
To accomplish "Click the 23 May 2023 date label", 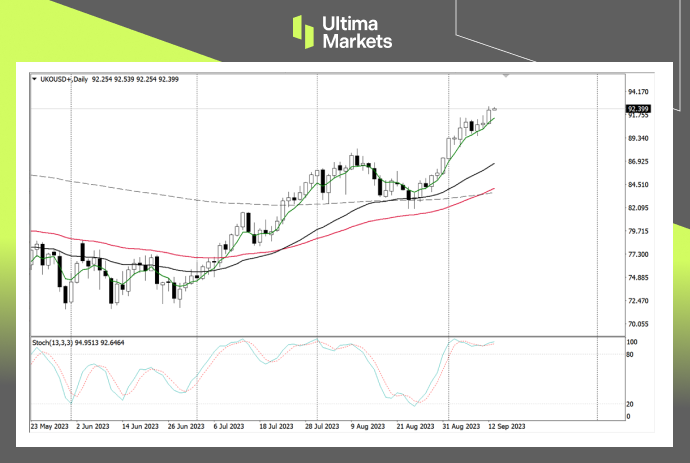I will (52, 425).
